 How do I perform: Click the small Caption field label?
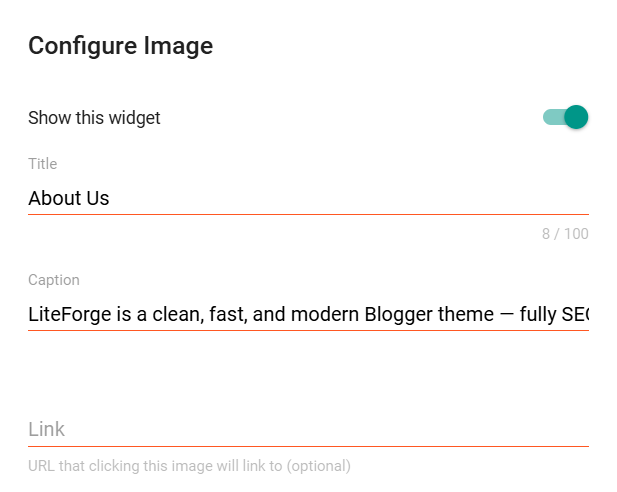click(54, 280)
